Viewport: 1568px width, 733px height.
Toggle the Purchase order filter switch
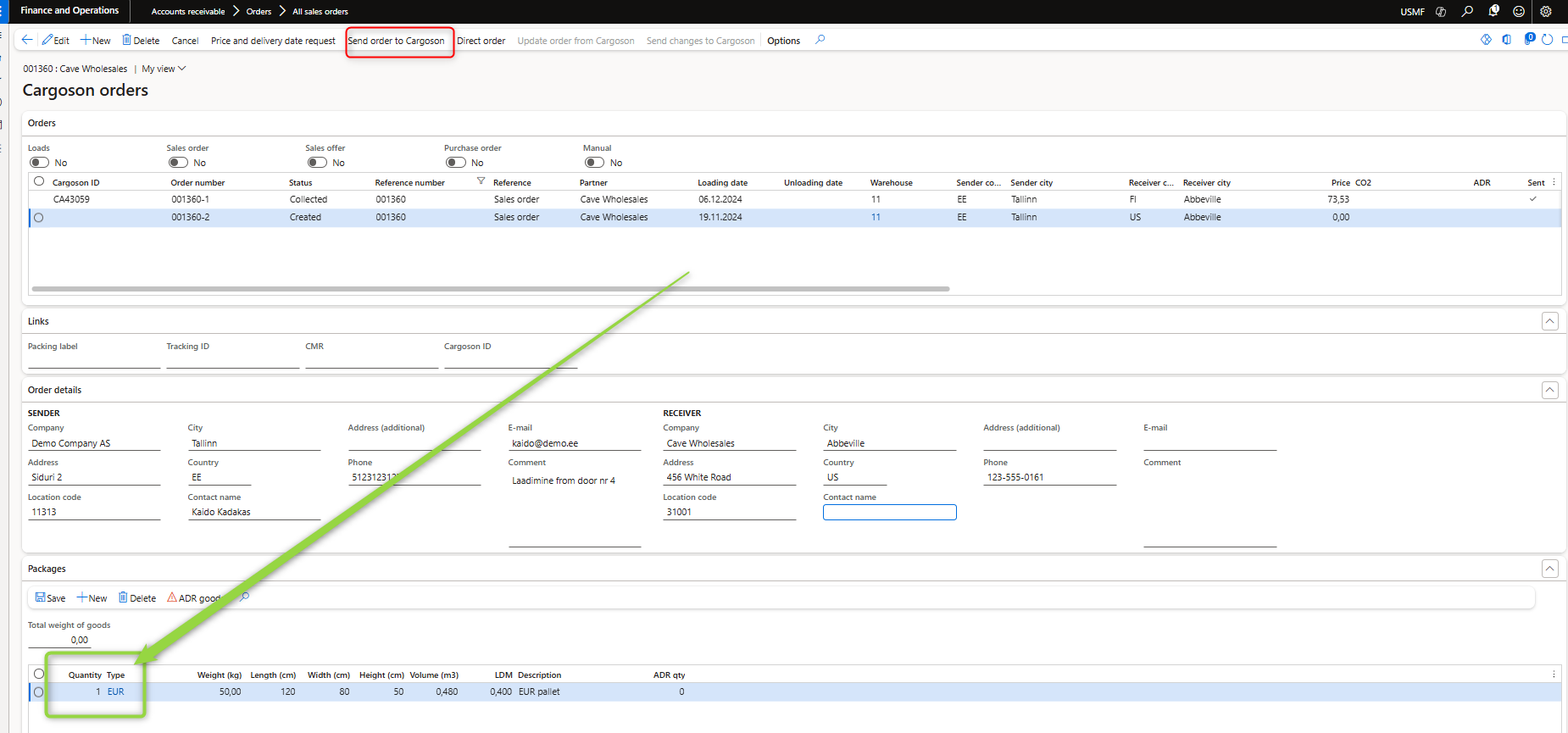click(456, 162)
